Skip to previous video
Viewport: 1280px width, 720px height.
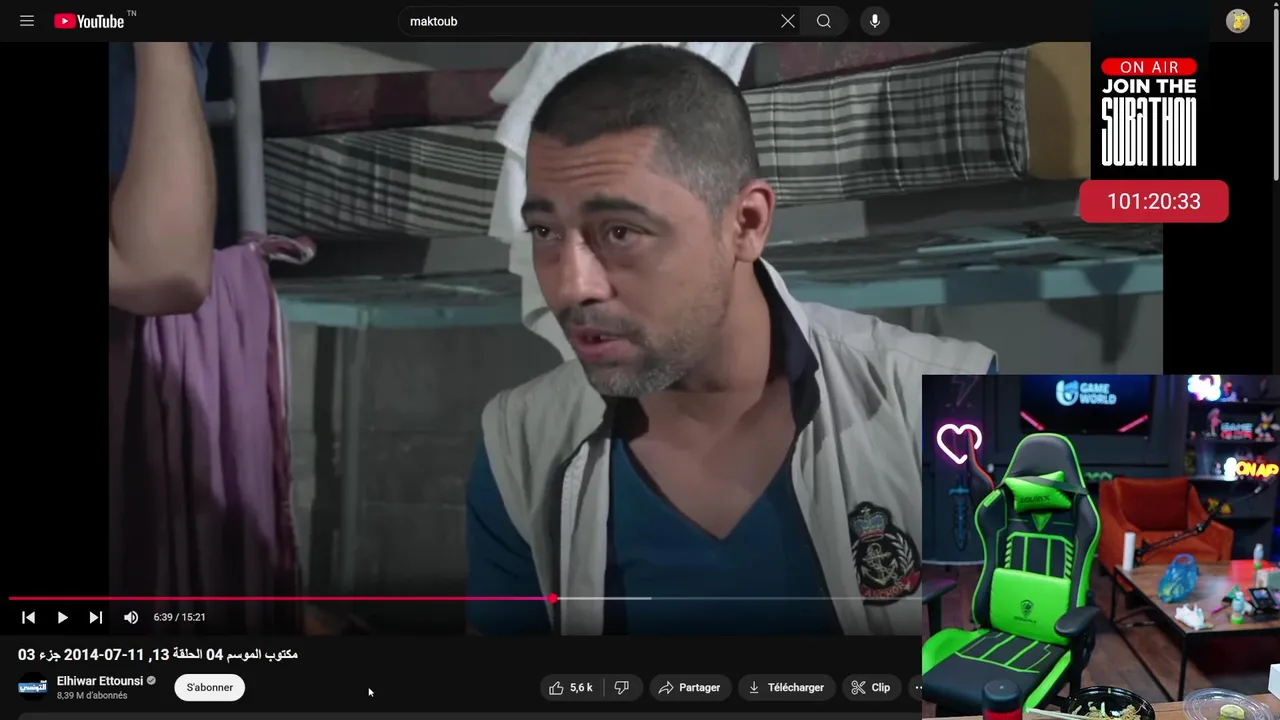[x=28, y=618]
